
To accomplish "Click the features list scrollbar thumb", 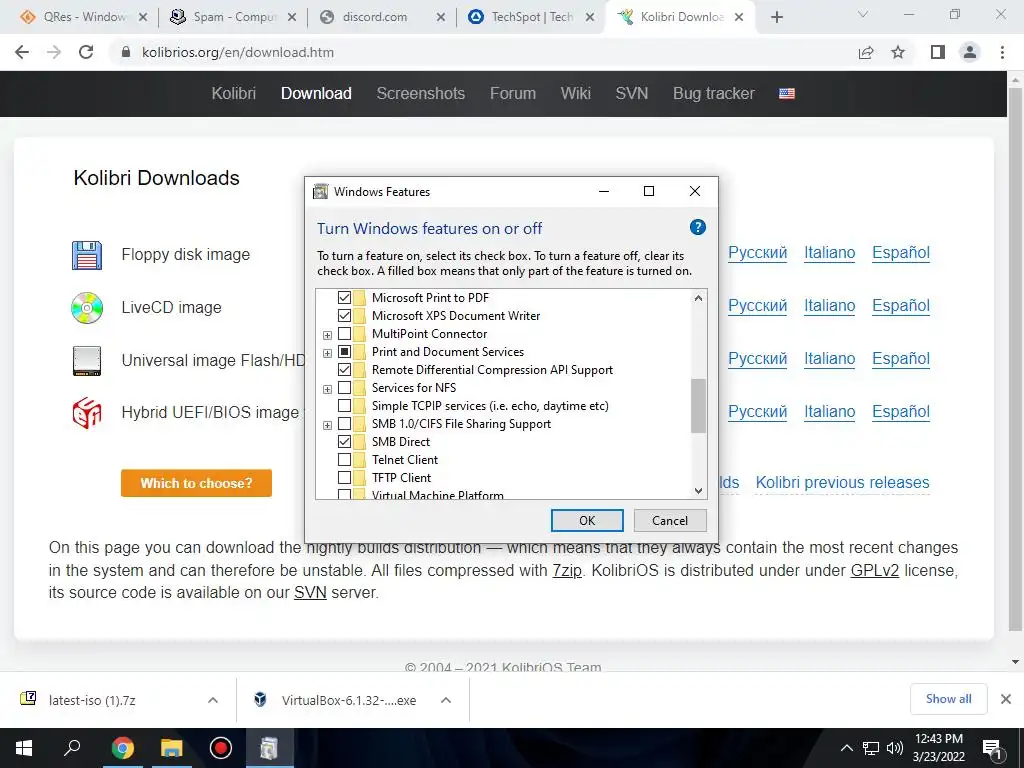I will tap(698, 406).
